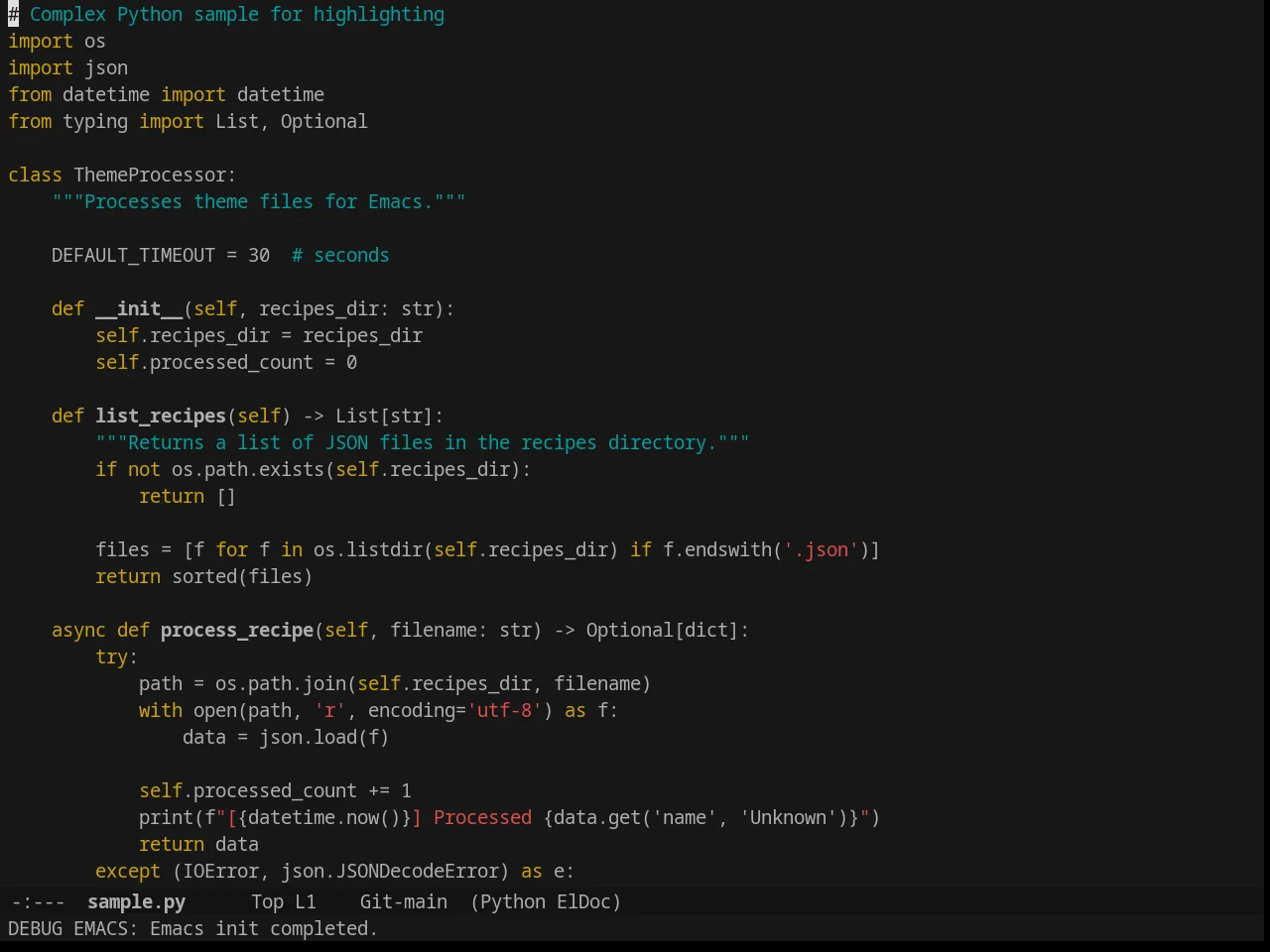Click the -:--- buffer status flags
Screen dimensions: 1270x952
pyautogui.click(x=38, y=901)
